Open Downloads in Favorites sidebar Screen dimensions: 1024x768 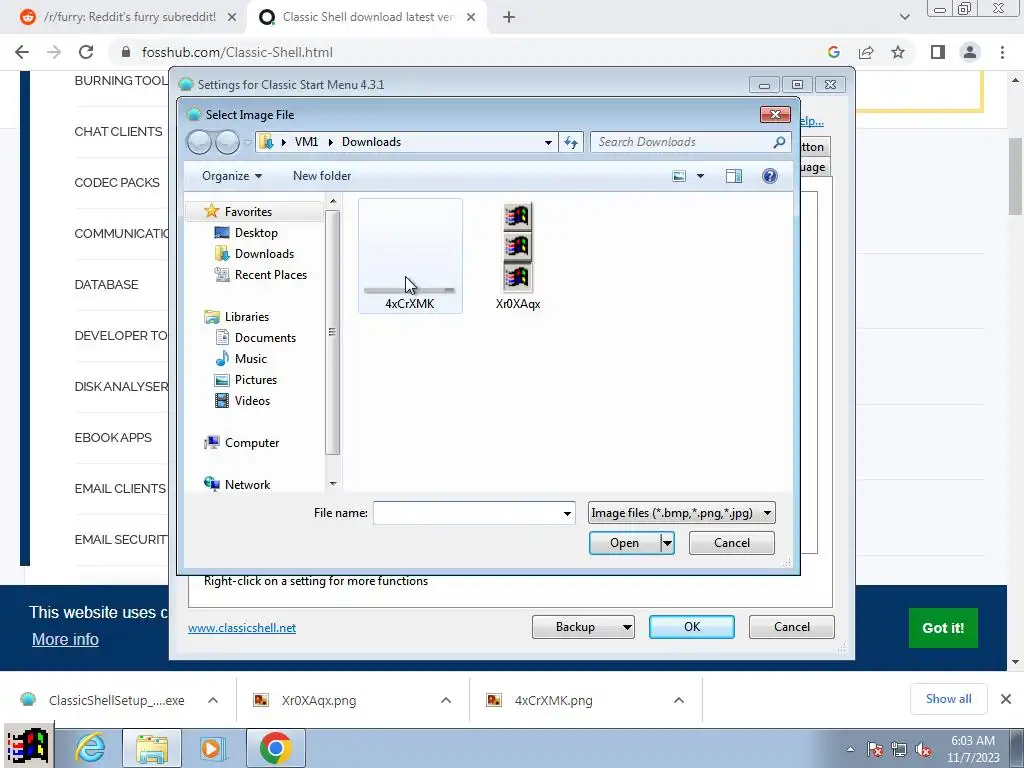[x=263, y=253]
